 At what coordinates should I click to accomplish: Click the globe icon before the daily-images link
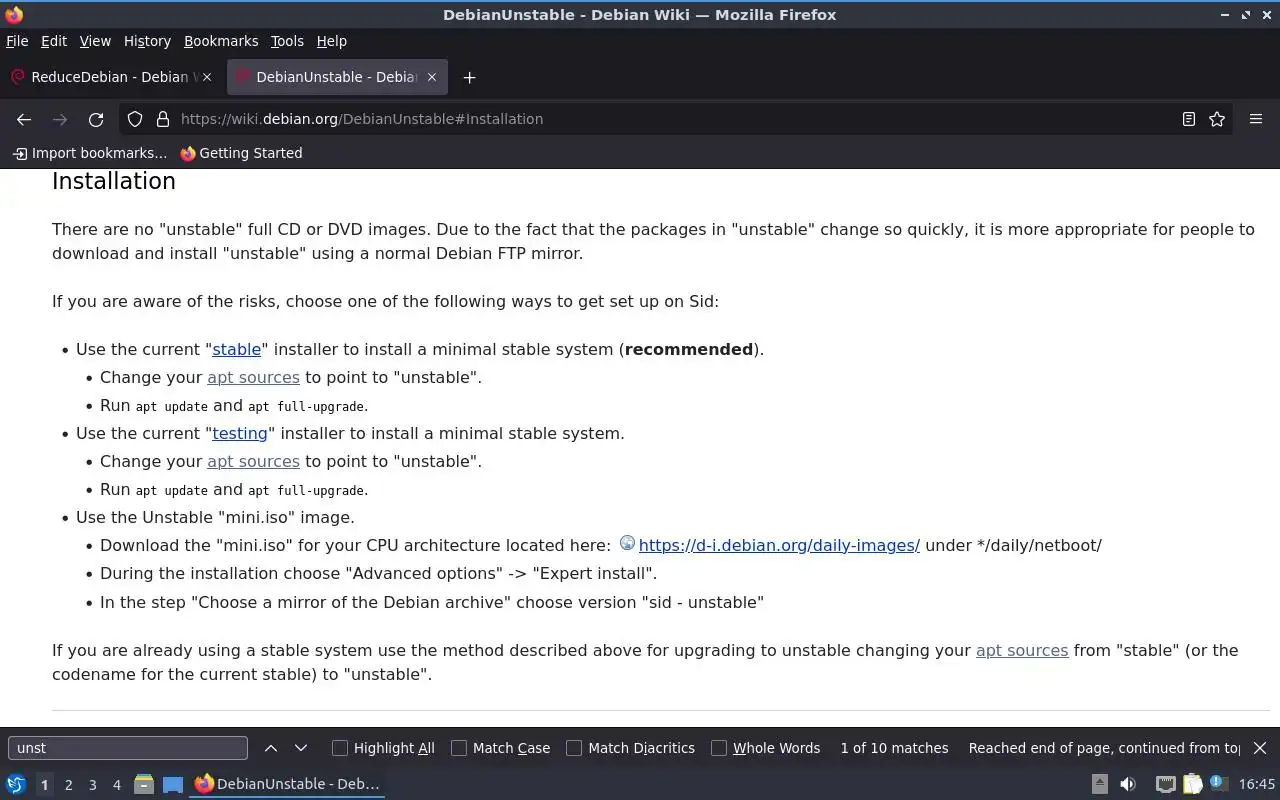[627, 543]
